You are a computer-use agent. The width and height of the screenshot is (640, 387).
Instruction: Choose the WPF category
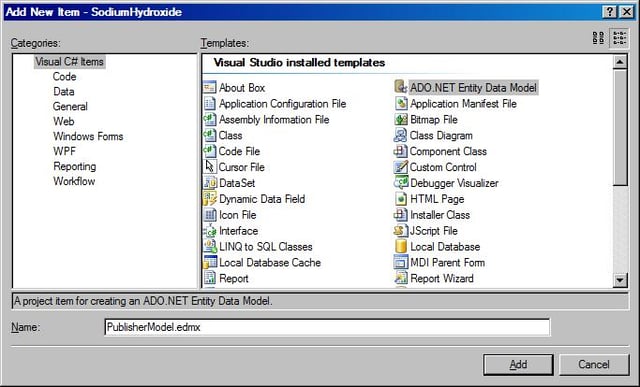pos(64,151)
